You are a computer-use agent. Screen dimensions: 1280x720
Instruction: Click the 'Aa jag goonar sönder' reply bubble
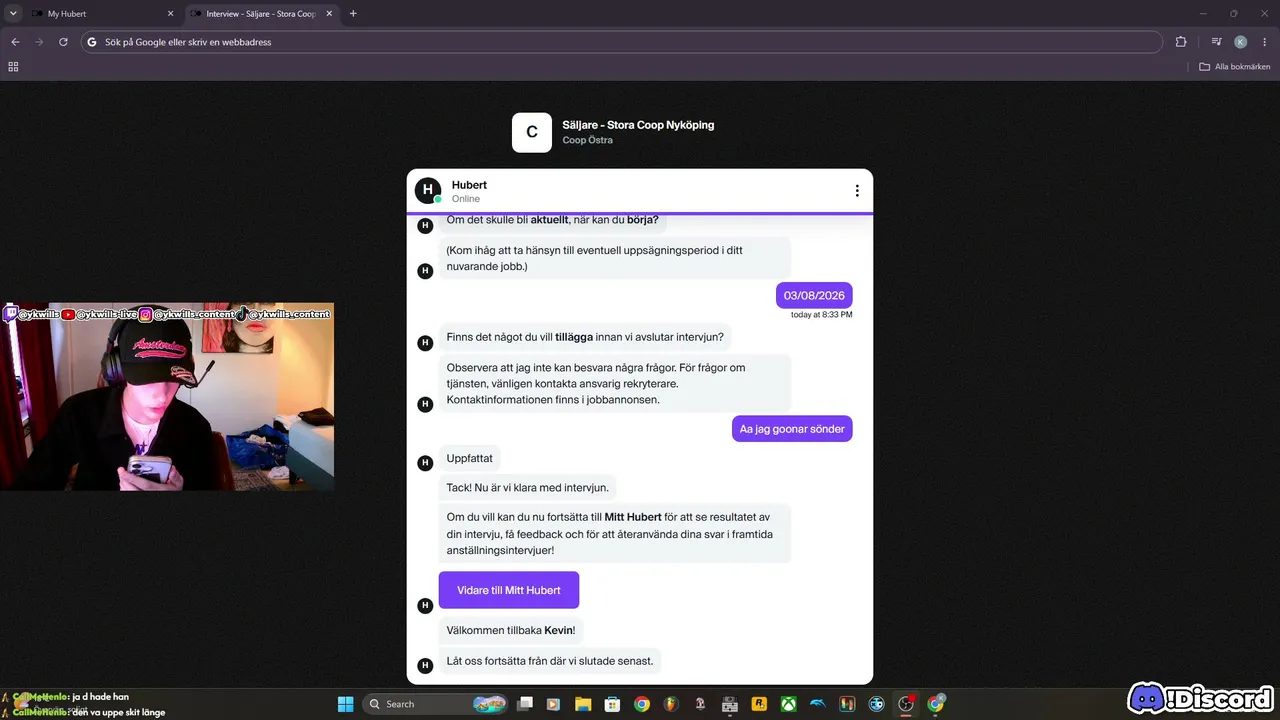point(792,429)
